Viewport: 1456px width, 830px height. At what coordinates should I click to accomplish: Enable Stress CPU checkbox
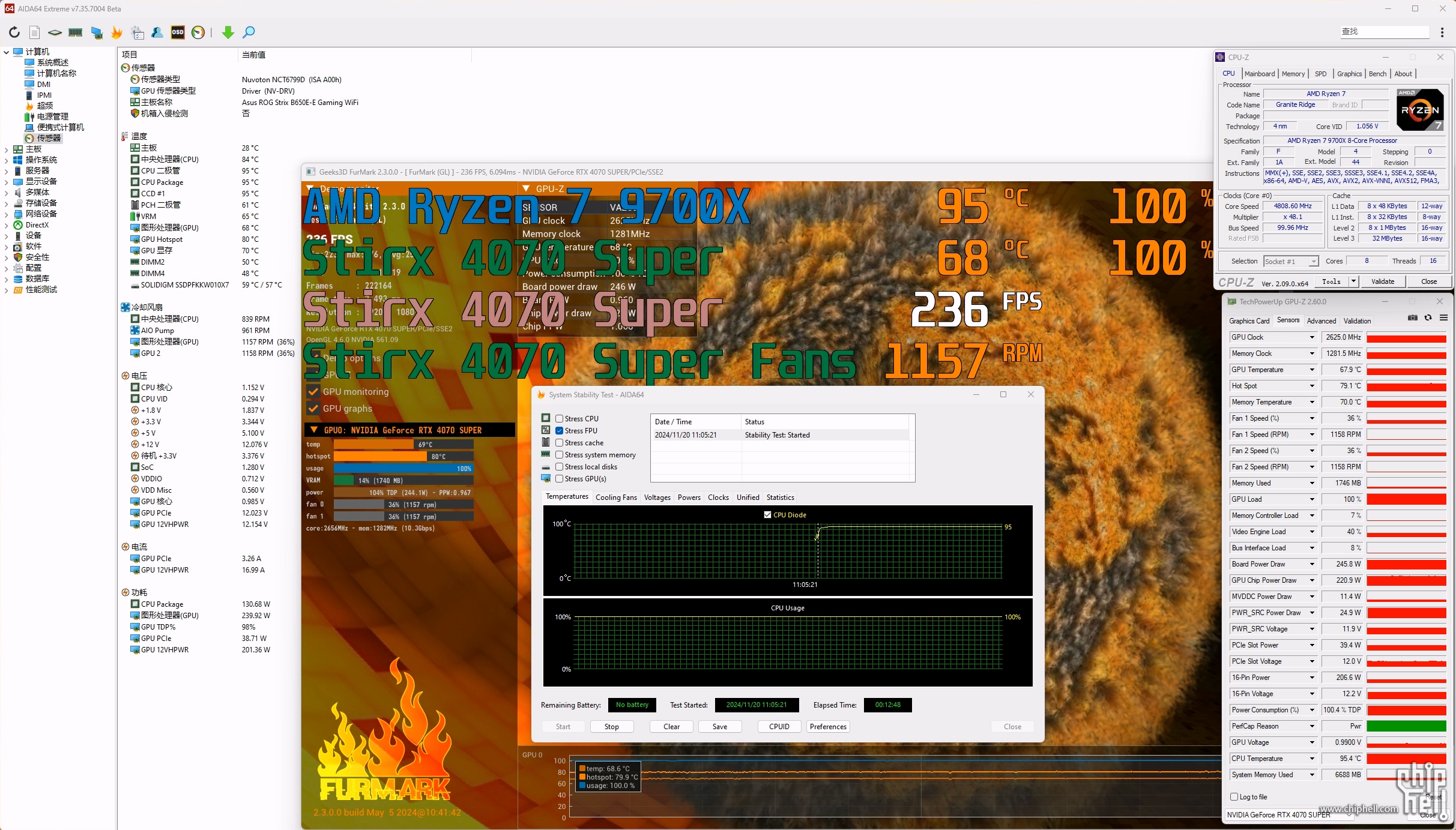(x=559, y=419)
